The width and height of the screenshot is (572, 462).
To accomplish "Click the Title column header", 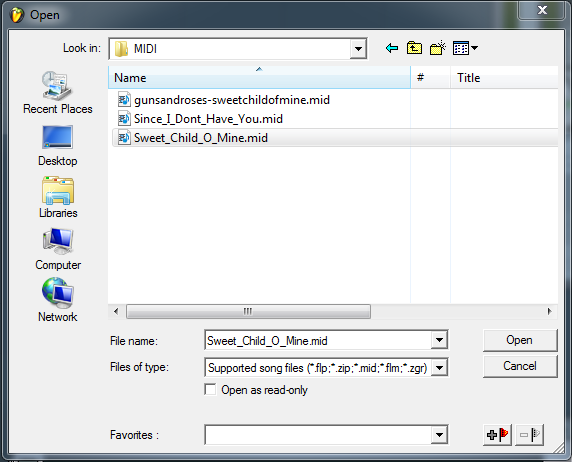I will pos(504,77).
